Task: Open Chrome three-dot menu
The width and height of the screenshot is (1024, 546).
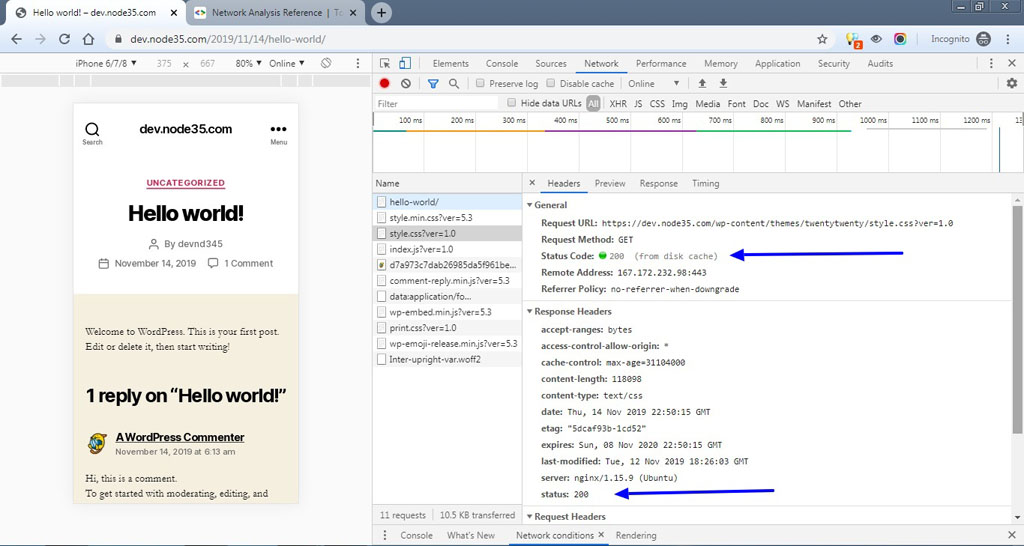Action: pyautogui.click(x=1008, y=39)
